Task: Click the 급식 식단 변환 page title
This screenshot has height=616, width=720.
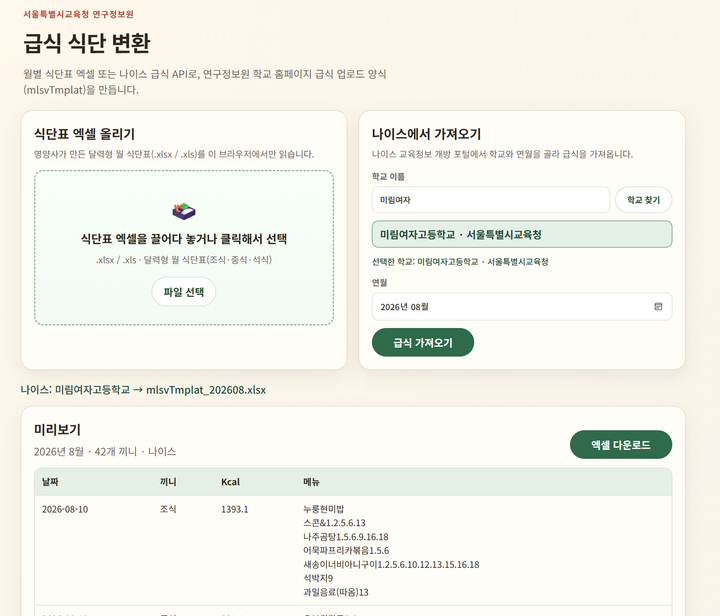Action: tap(87, 43)
